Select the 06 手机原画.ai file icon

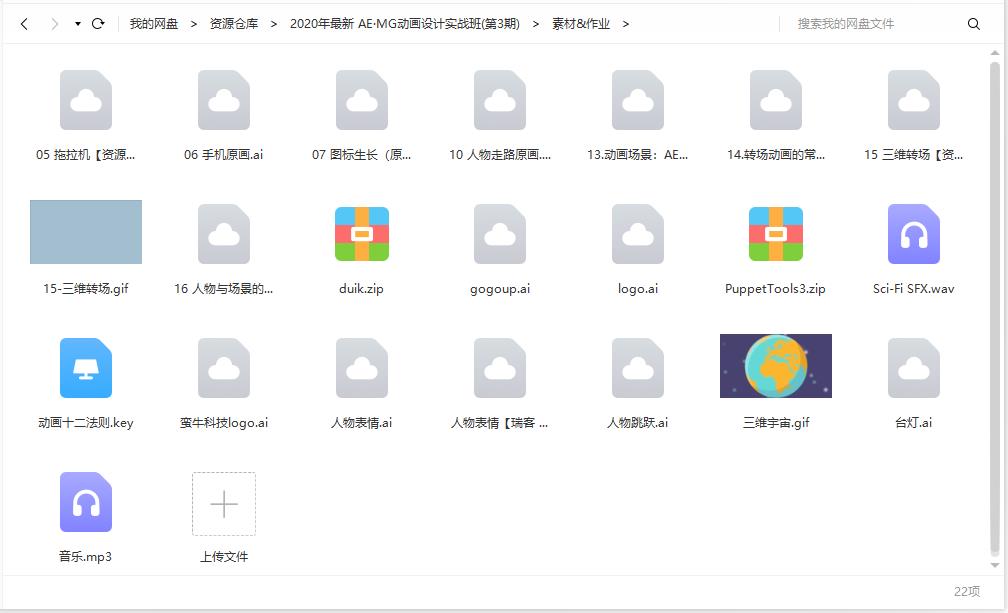[x=224, y=100]
